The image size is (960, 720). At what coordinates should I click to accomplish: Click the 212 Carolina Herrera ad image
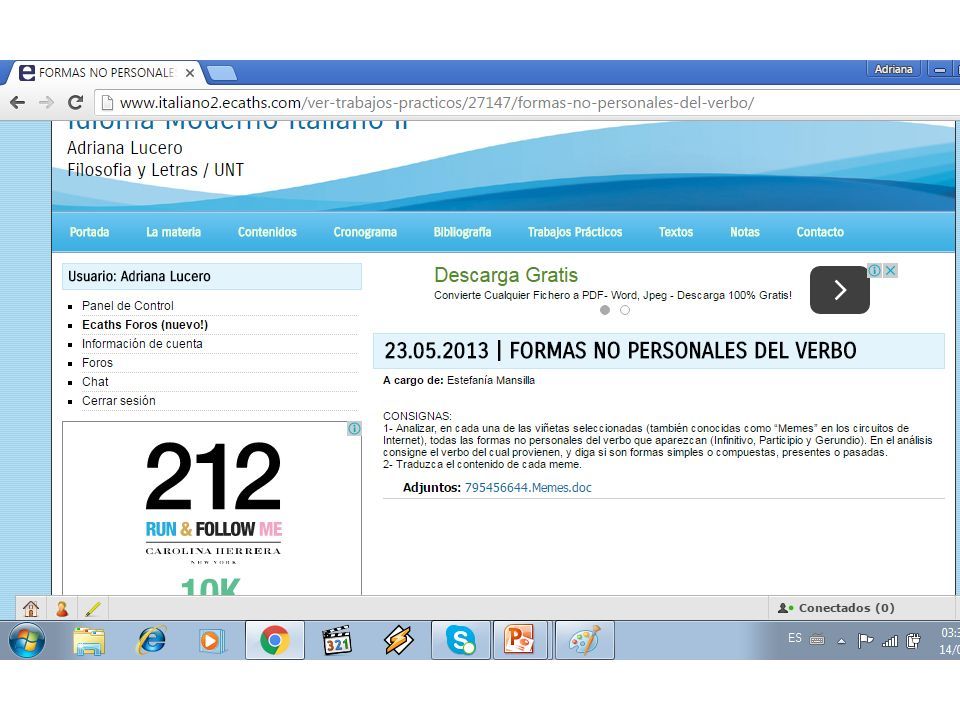[212, 508]
